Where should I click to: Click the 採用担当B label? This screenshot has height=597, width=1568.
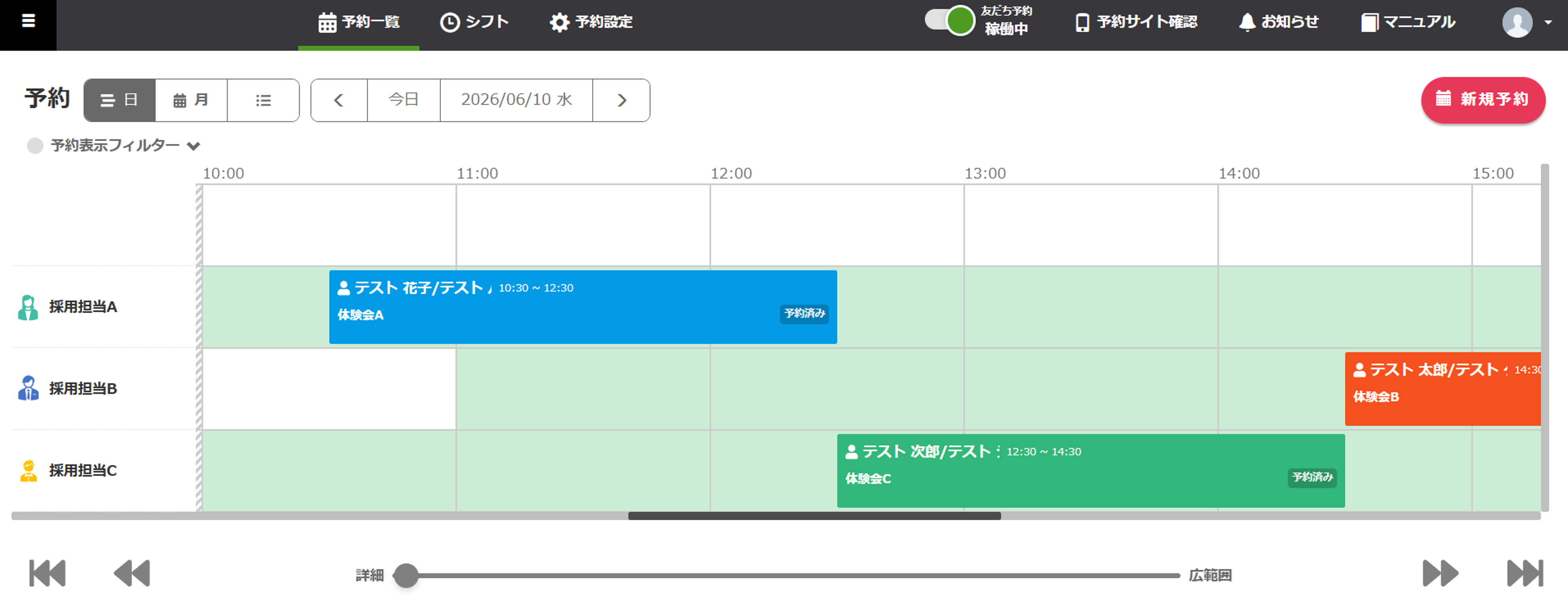click(x=83, y=388)
